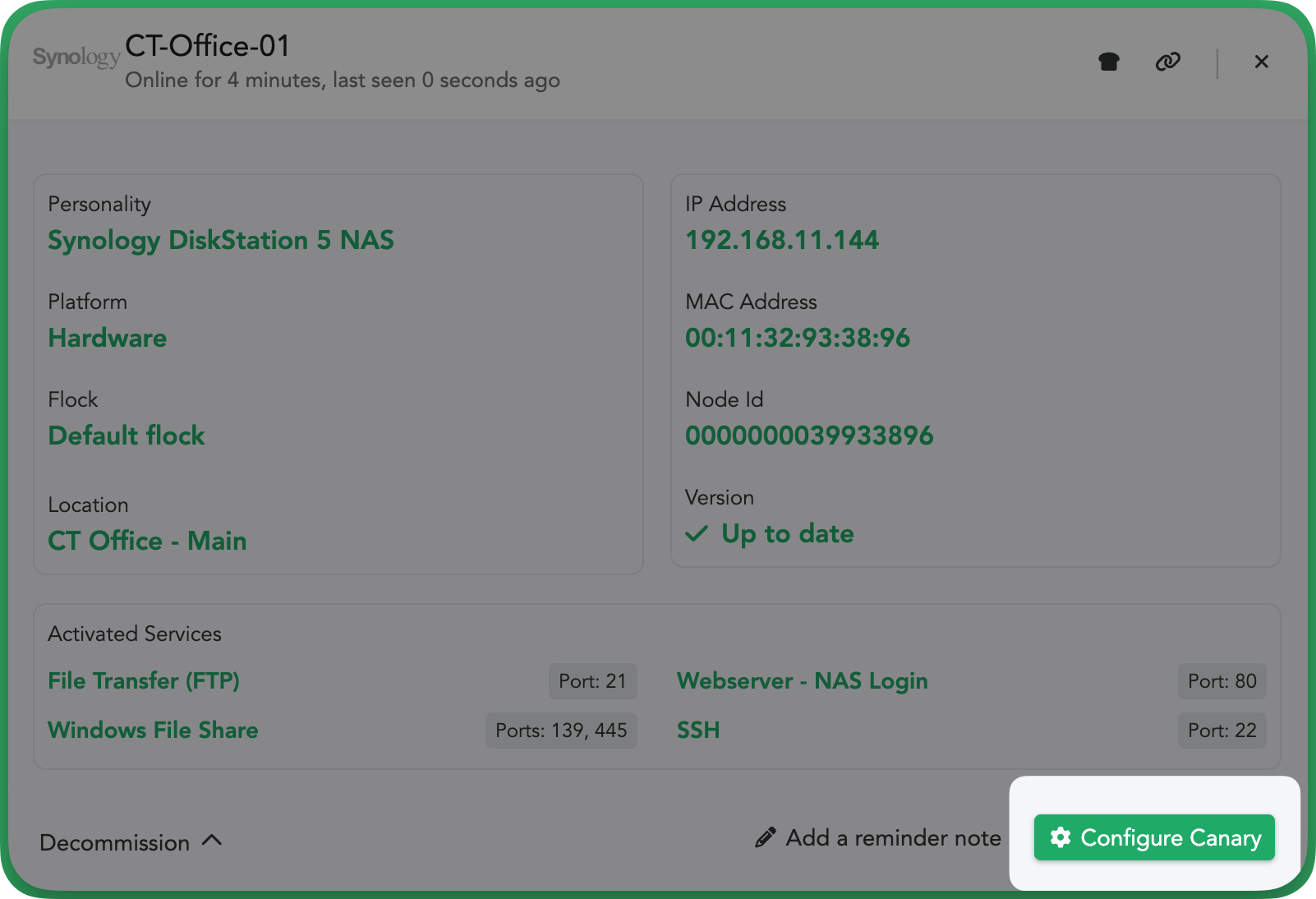Click the bird/phone icon in header
Viewport: 1316px width, 899px height.
pos(1109,62)
